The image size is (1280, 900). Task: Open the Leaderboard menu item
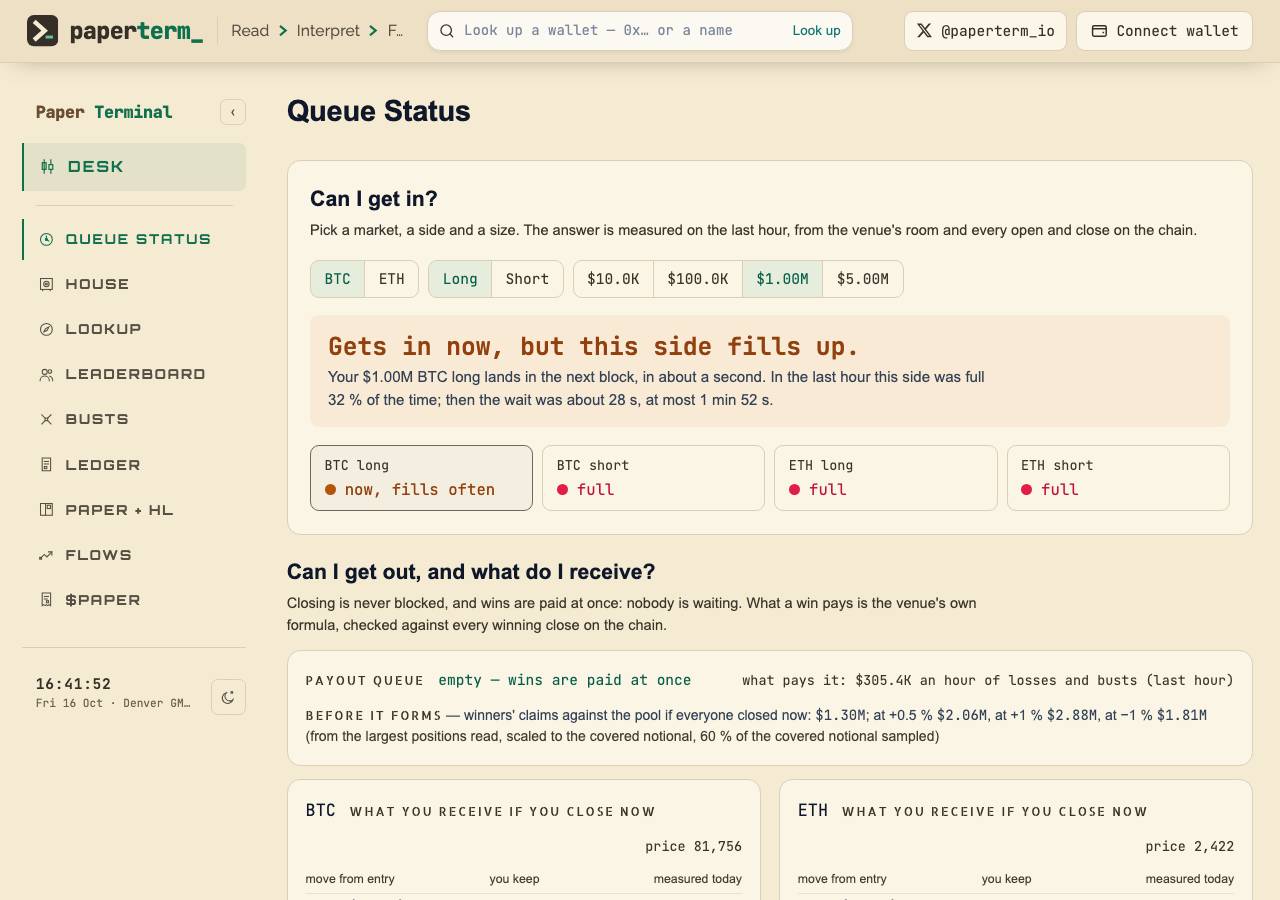(134, 374)
